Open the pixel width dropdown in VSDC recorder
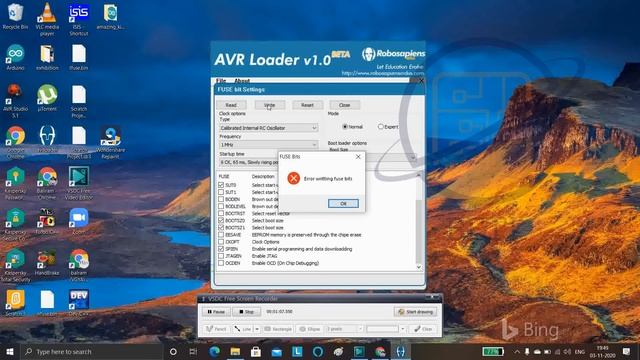Image resolution: width=640 pixels, height=360 pixels. pos(360,329)
